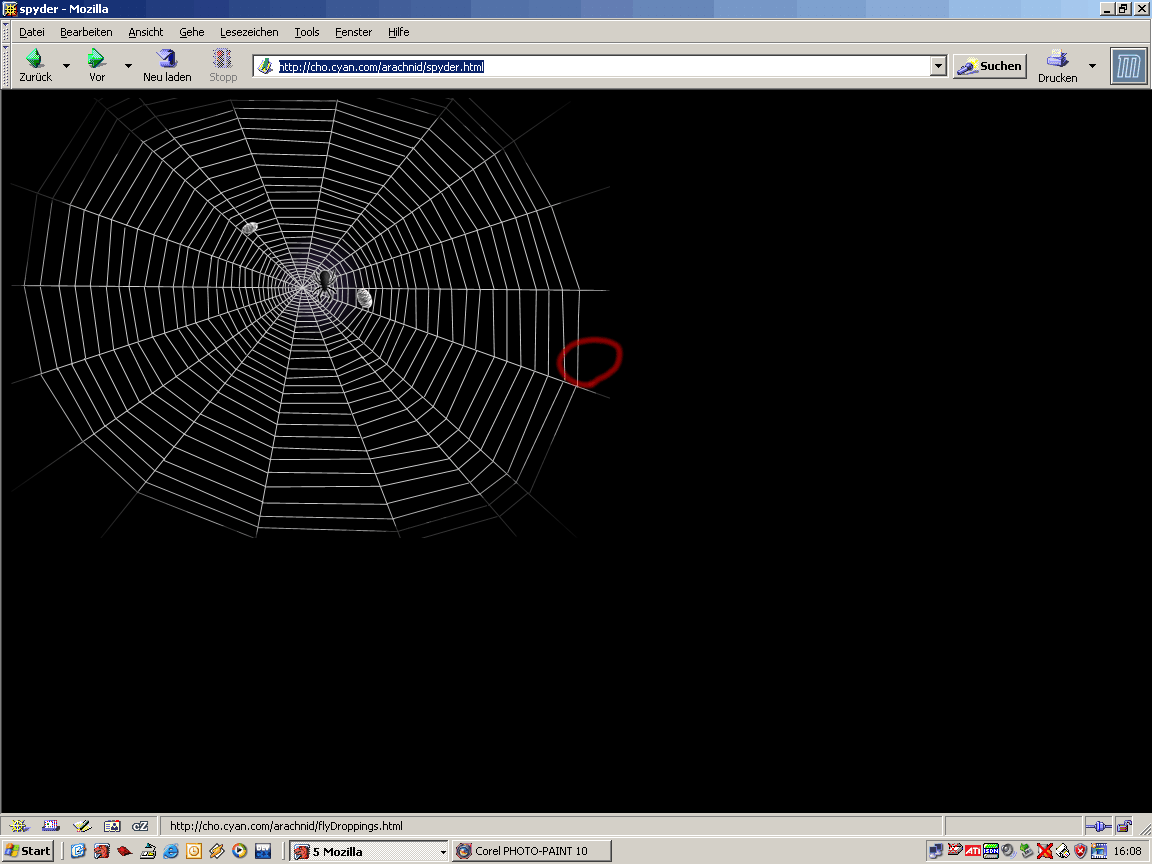Open the Navigator component icon in status bar
The image size is (1152, 864).
click(x=19, y=826)
